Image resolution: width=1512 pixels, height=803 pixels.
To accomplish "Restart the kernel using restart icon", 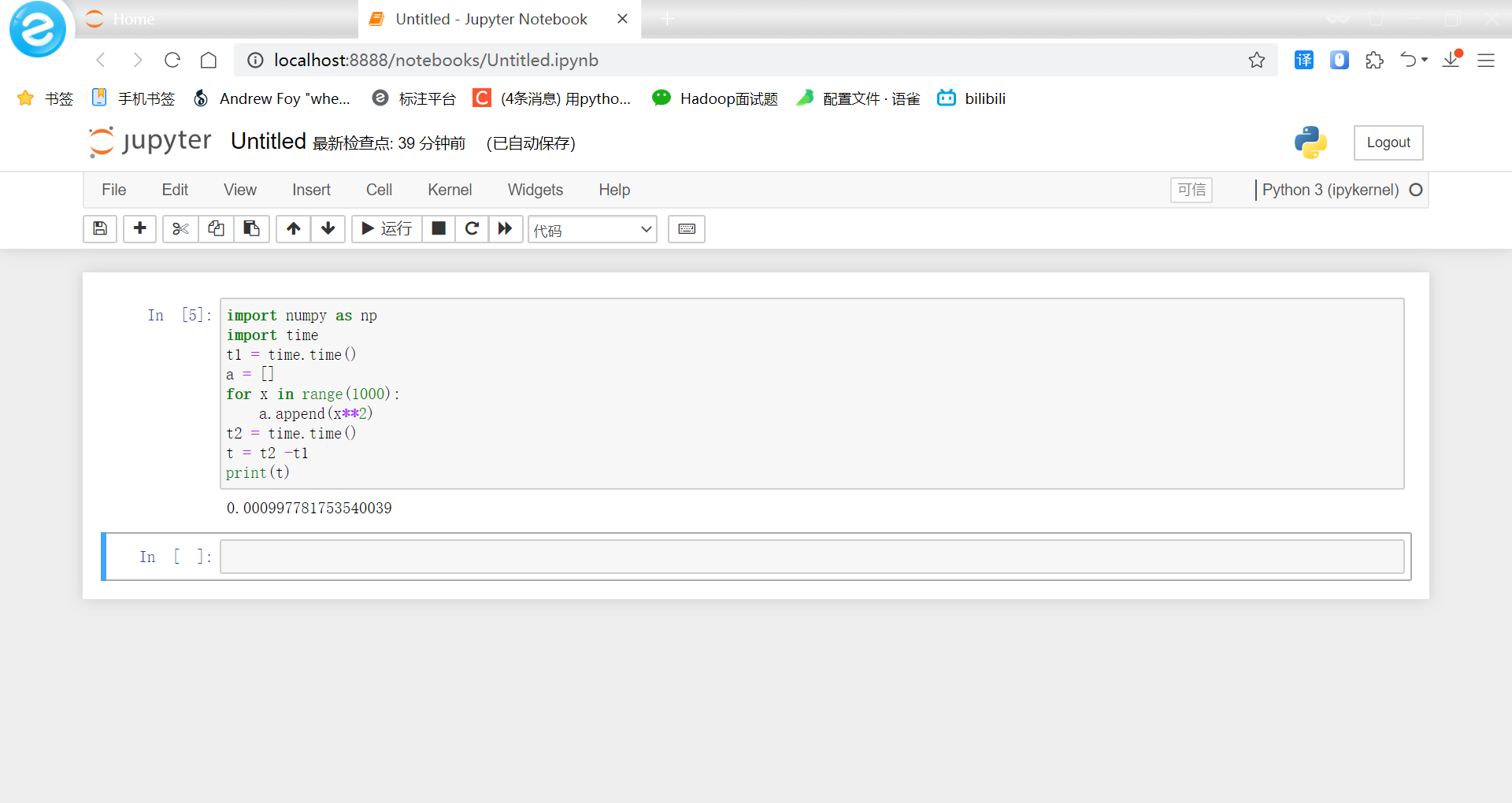I will (472, 229).
